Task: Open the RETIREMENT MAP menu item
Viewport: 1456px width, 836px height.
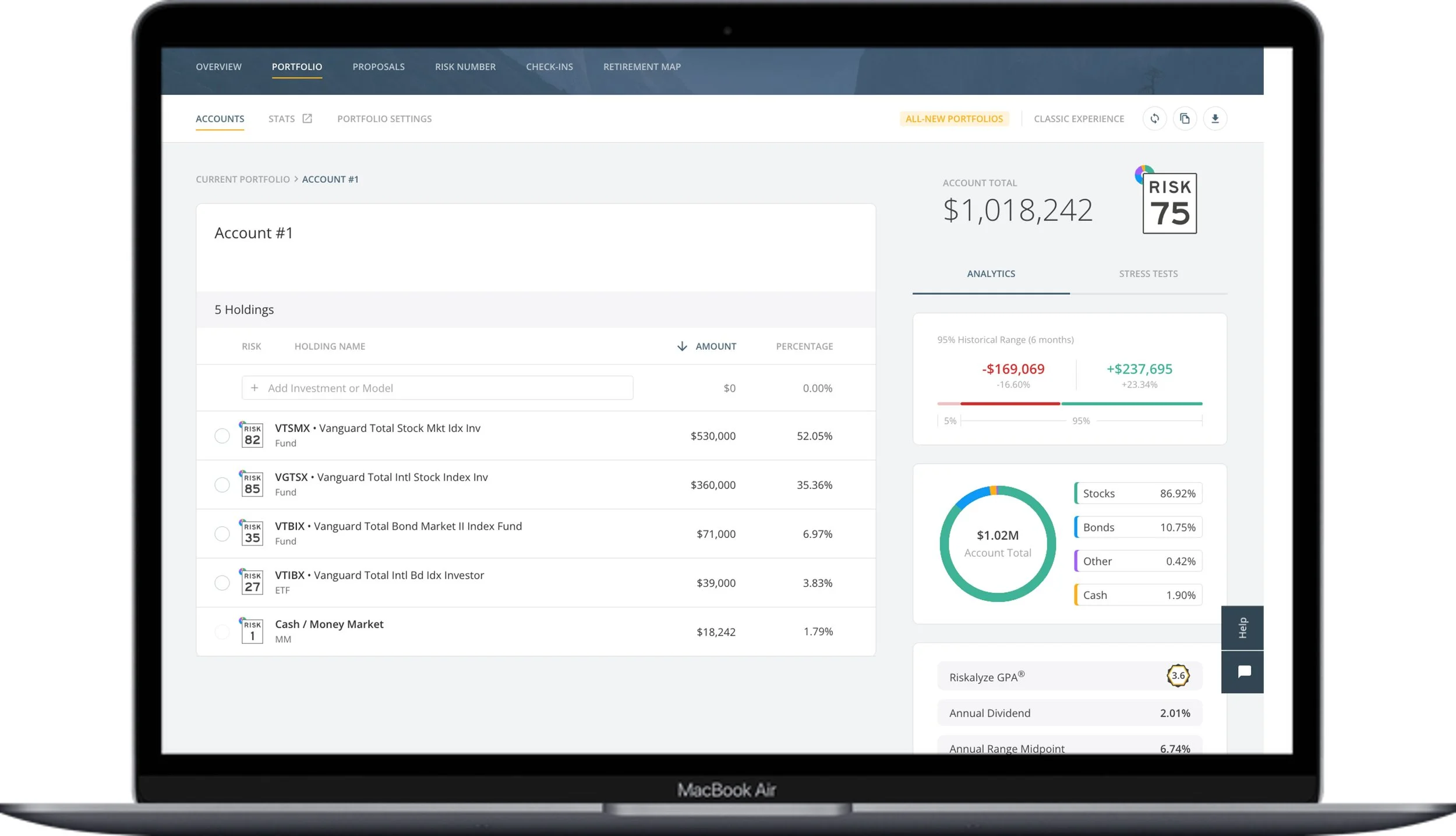Action: coord(642,67)
